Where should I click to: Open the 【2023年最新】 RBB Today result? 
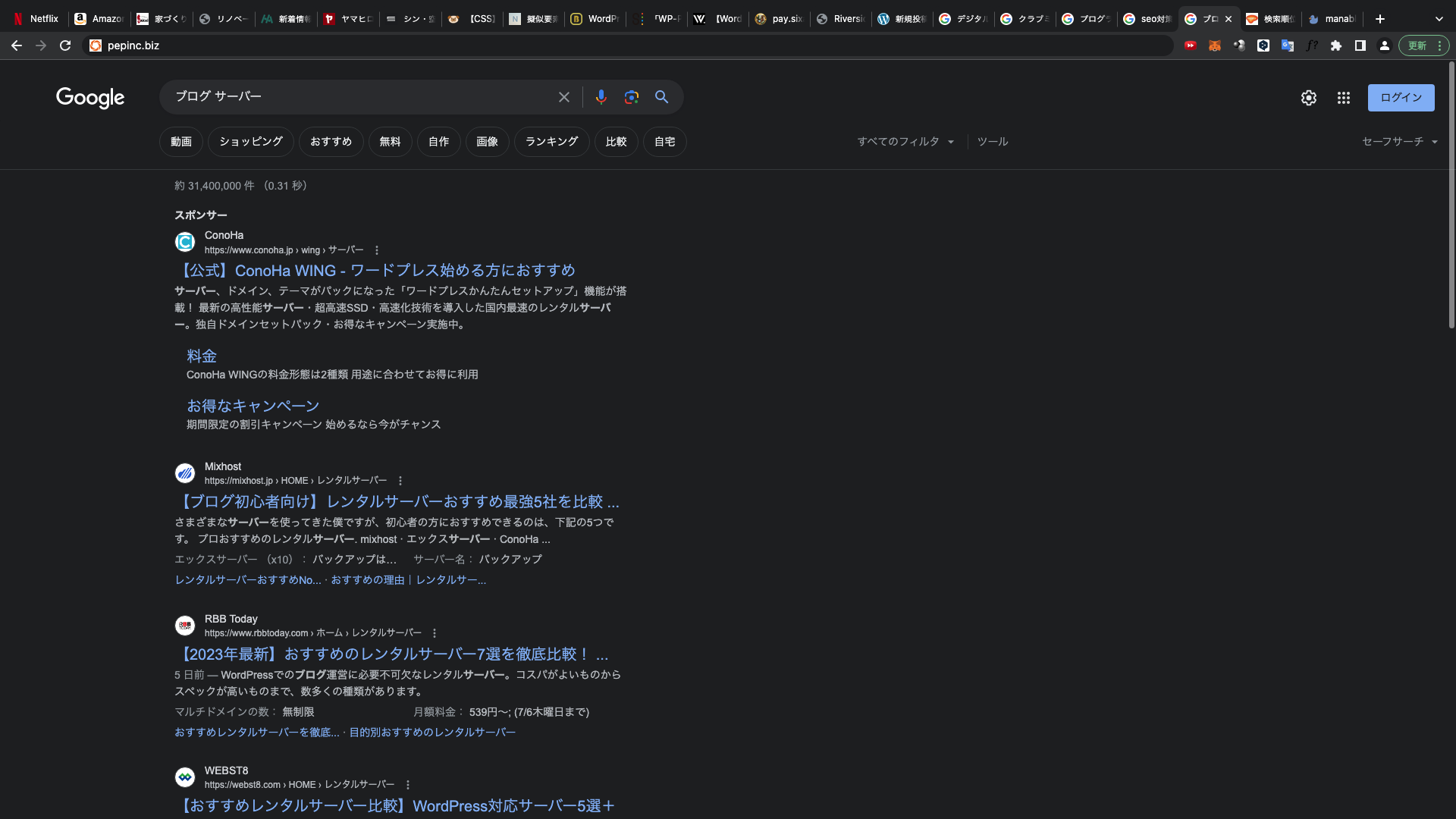tap(392, 654)
